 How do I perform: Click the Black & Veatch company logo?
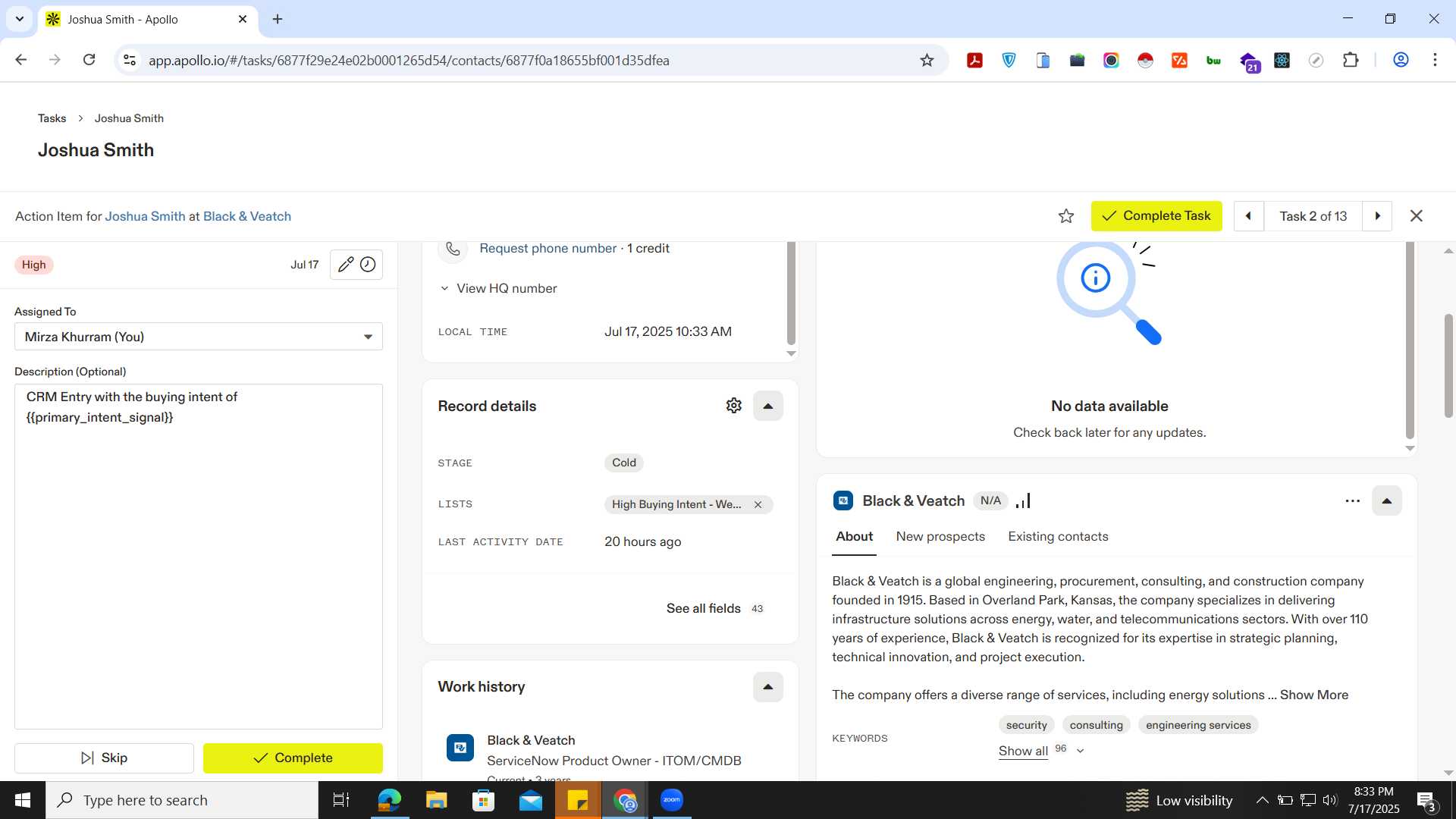tap(843, 501)
